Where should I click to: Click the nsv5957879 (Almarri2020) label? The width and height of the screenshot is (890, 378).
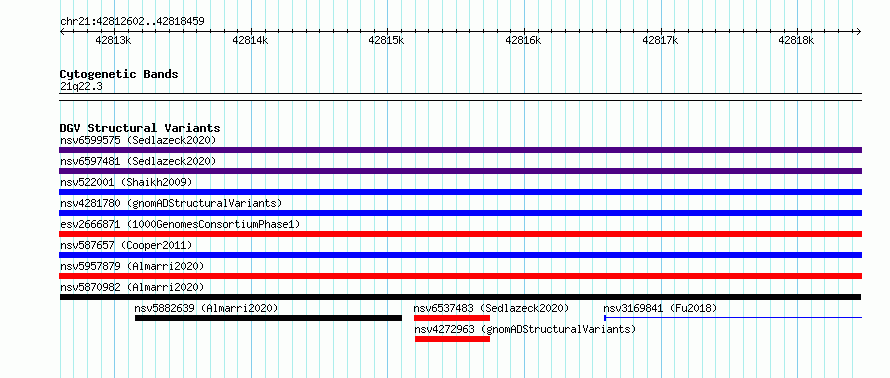tap(132, 266)
